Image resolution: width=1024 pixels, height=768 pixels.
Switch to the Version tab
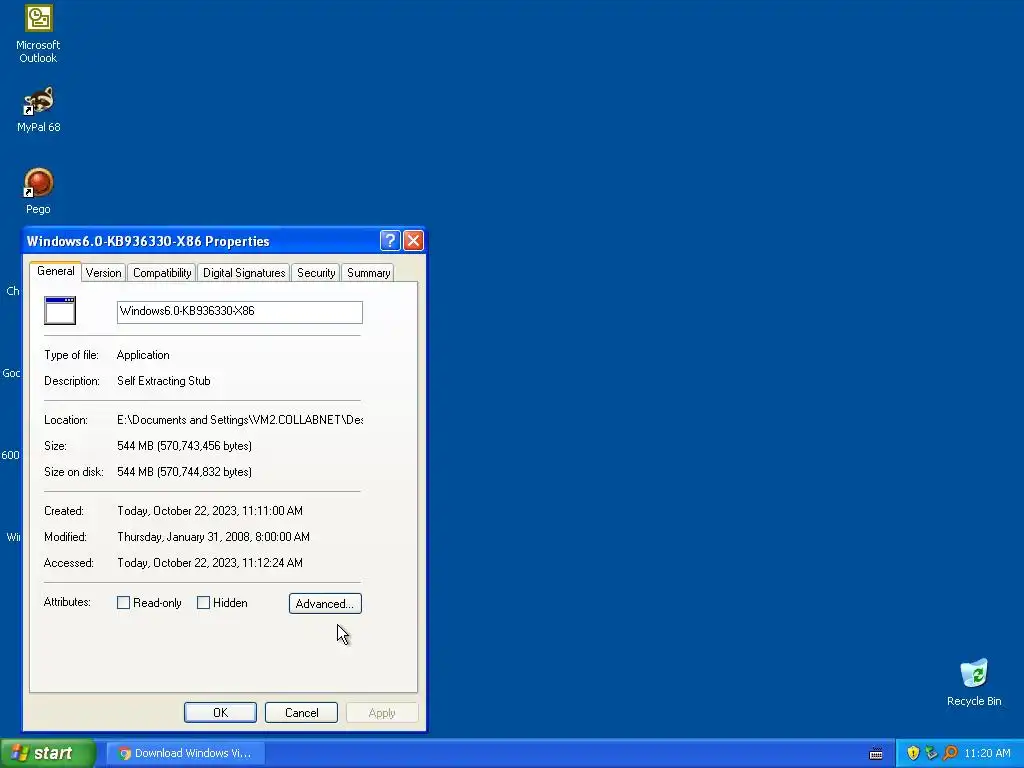click(x=103, y=273)
